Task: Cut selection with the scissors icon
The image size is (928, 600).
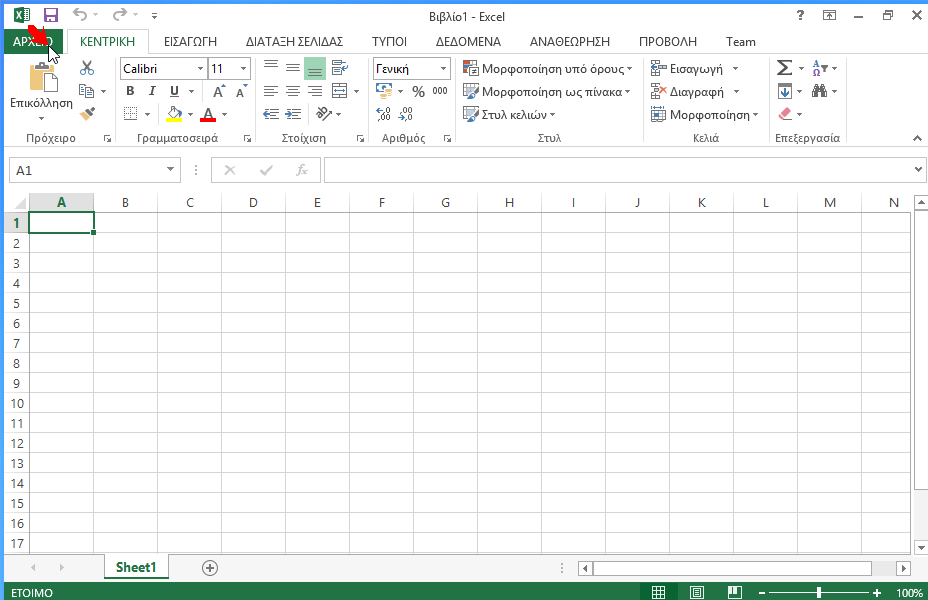Action: coord(87,68)
